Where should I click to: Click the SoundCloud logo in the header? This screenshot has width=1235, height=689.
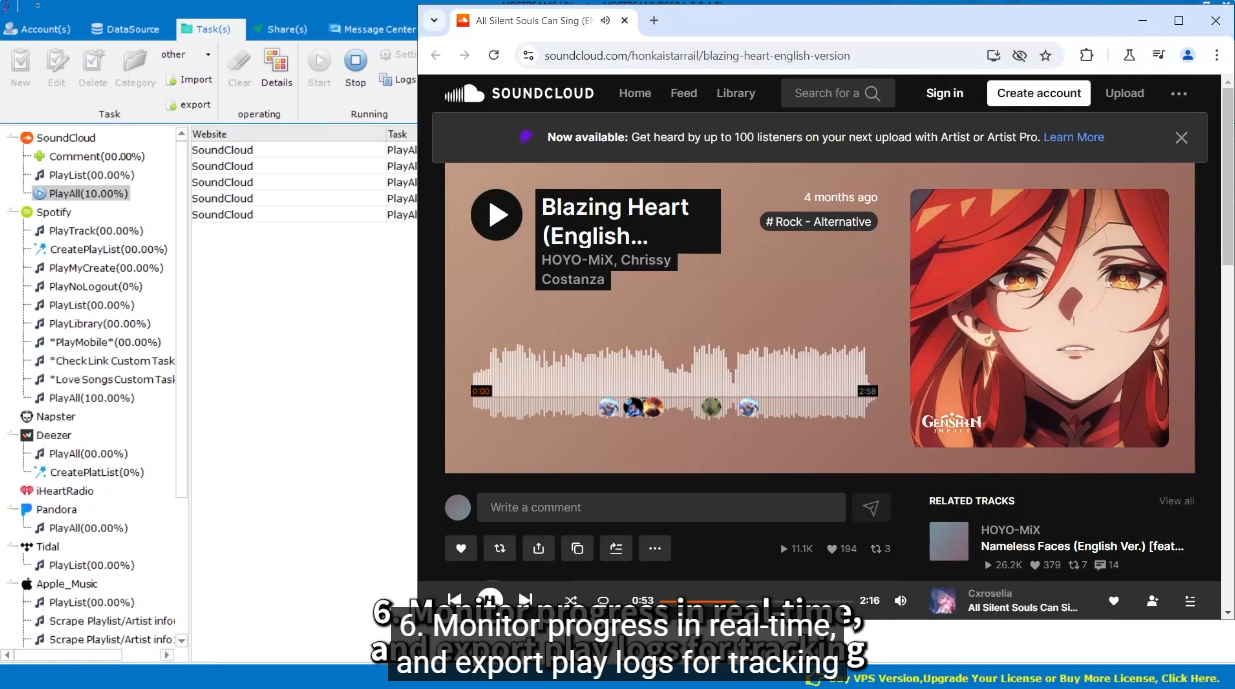tap(519, 93)
